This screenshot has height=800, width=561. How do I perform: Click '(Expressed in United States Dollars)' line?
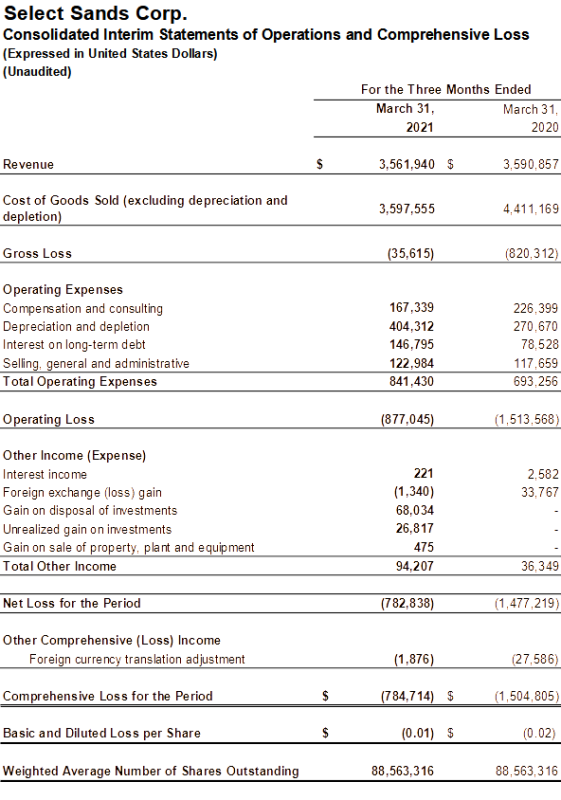coord(110,54)
